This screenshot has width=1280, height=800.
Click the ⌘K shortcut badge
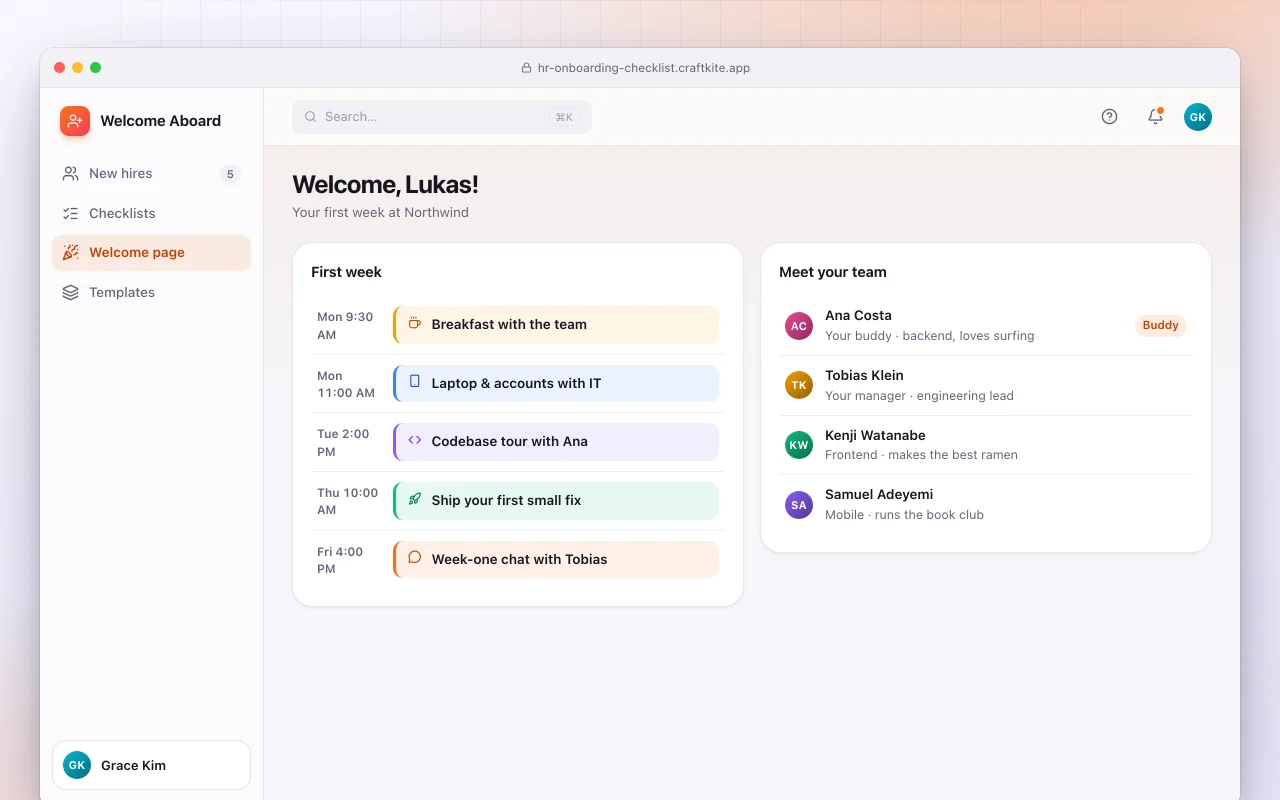[564, 117]
